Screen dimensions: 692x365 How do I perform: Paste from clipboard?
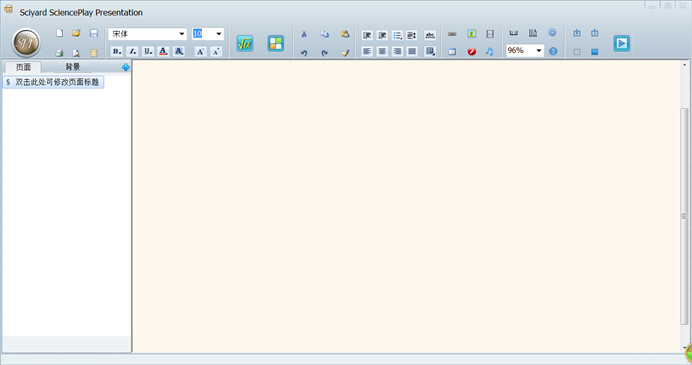coord(345,34)
